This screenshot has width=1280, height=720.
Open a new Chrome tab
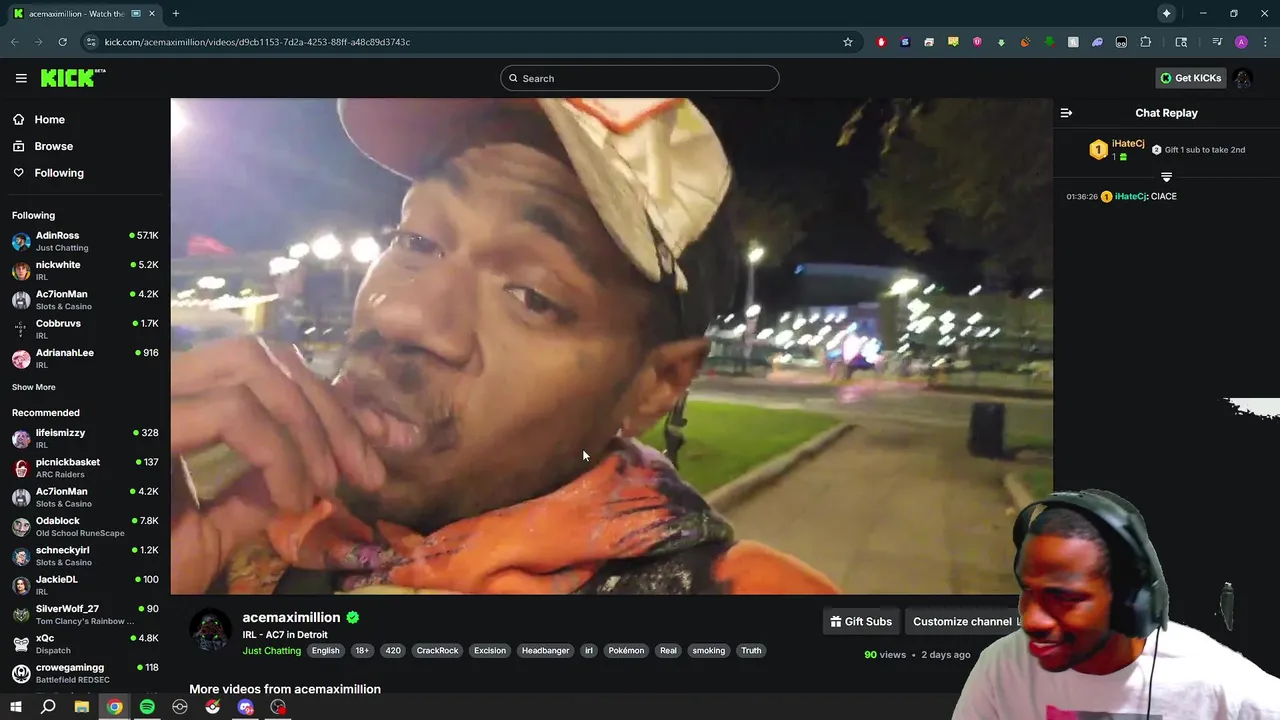pos(176,14)
